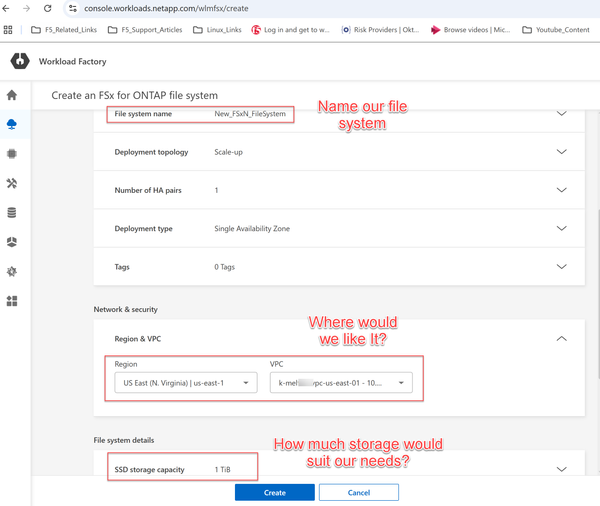Click the address bar URL

tap(166, 8)
